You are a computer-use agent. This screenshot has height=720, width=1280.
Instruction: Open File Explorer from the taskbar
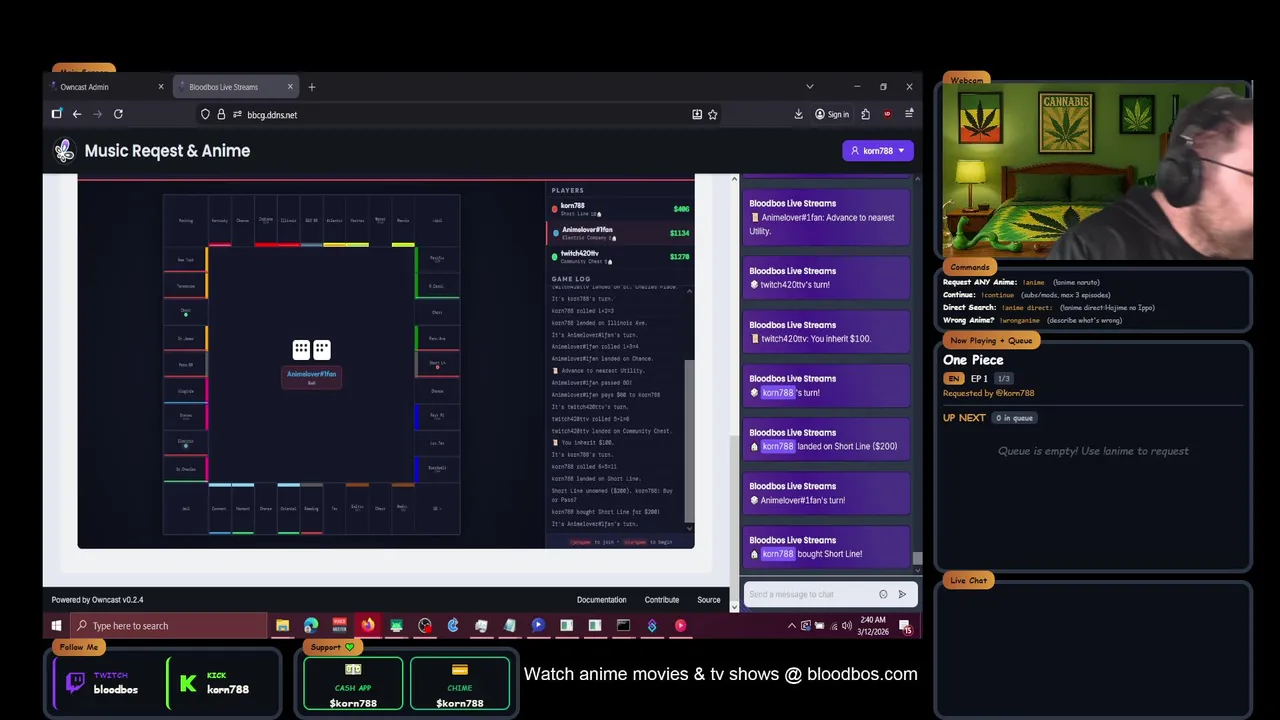click(282, 626)
